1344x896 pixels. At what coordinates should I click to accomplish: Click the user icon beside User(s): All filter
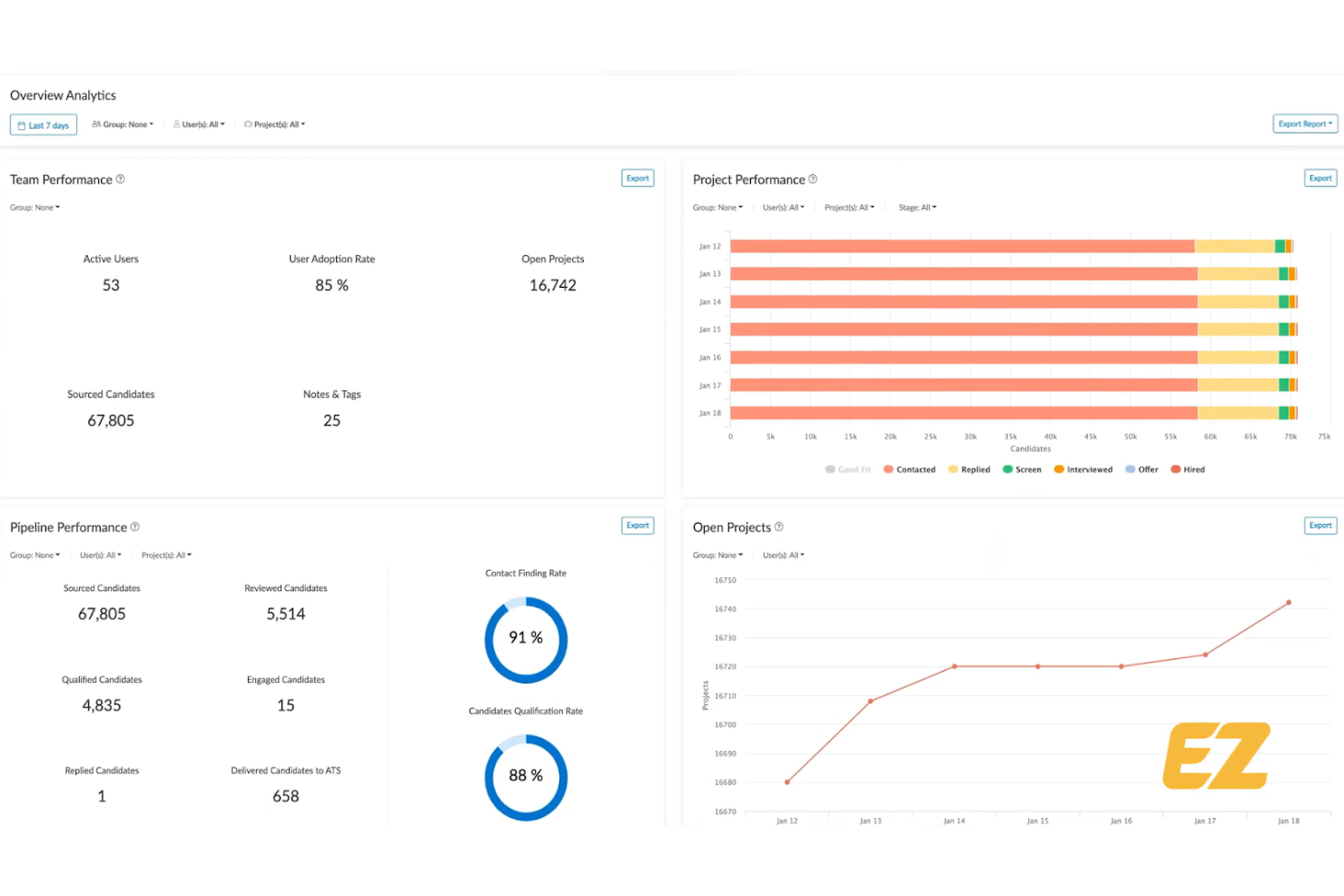click(x=178, y=124)
